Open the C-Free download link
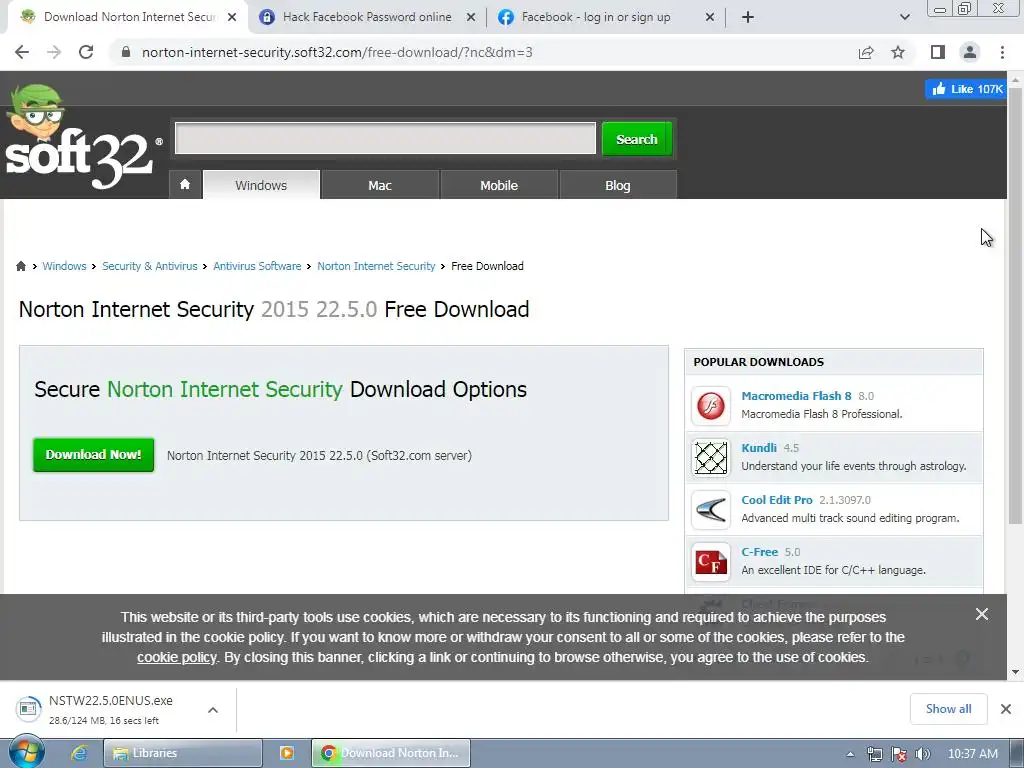Image resolution: width=1024 pixels, height=768 pixels. pos(760,552)
